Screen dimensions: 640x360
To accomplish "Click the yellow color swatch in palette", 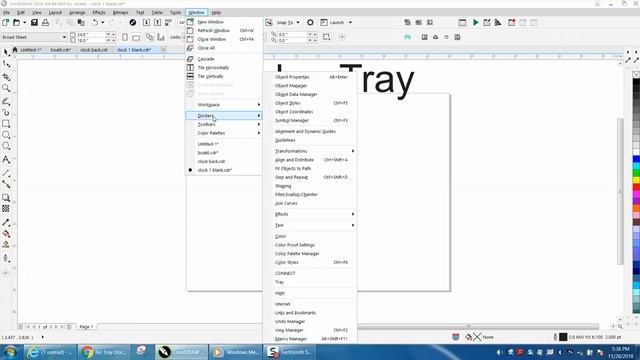I will pyautogui.click(x=636, y=180).
